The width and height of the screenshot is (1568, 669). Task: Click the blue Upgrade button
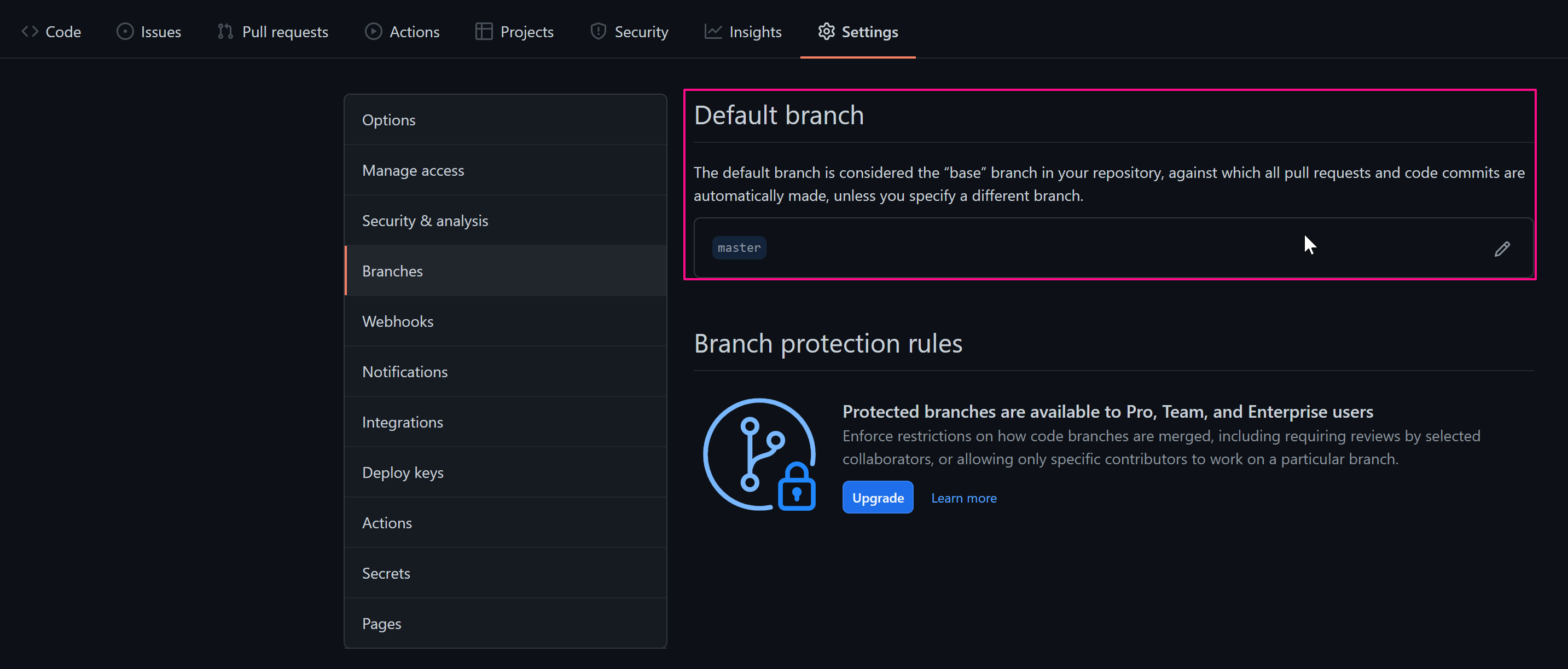click(878, 498)
